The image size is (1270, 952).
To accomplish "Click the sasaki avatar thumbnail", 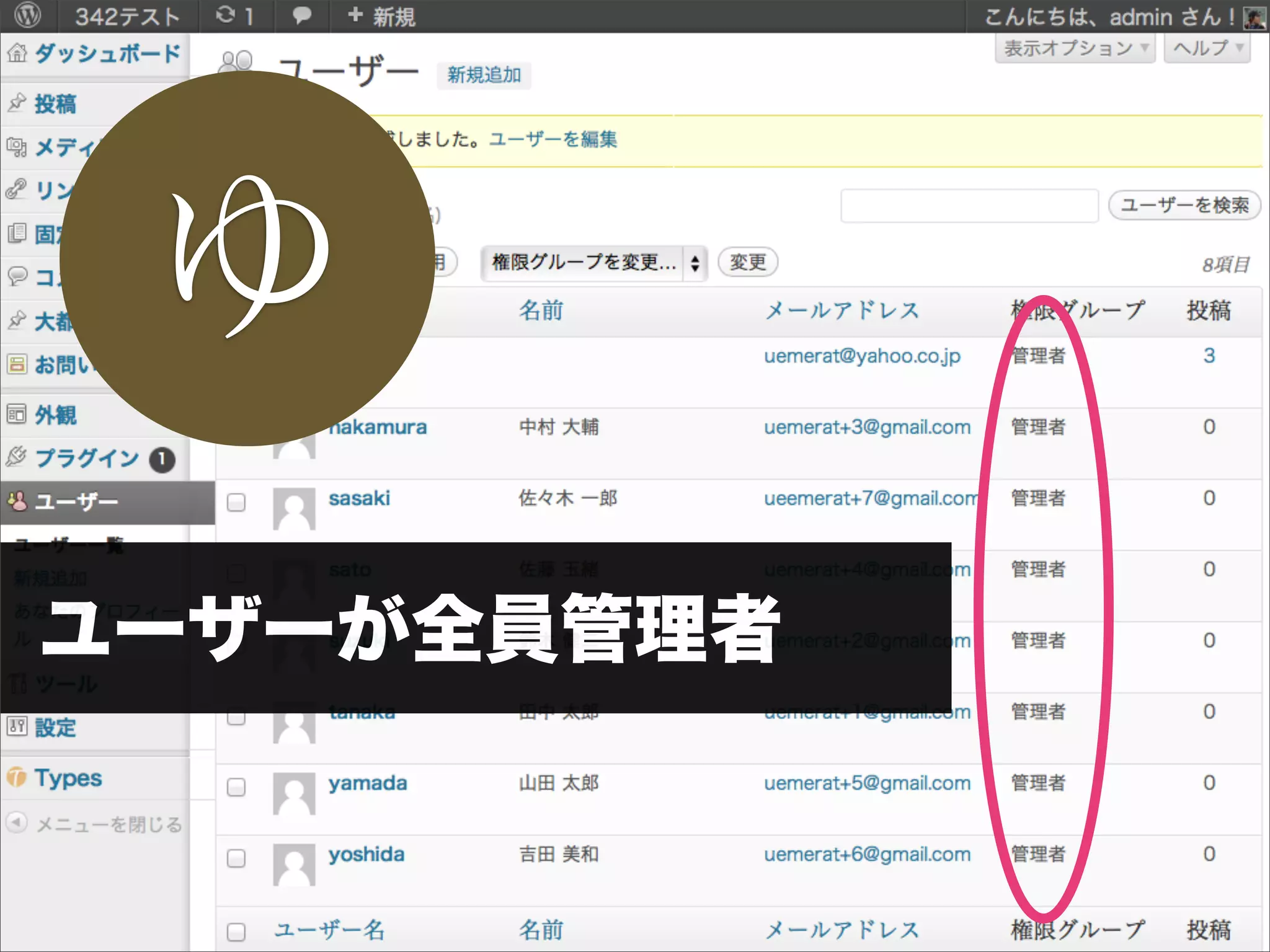I will pyautogui.click(x=295, y=509).
